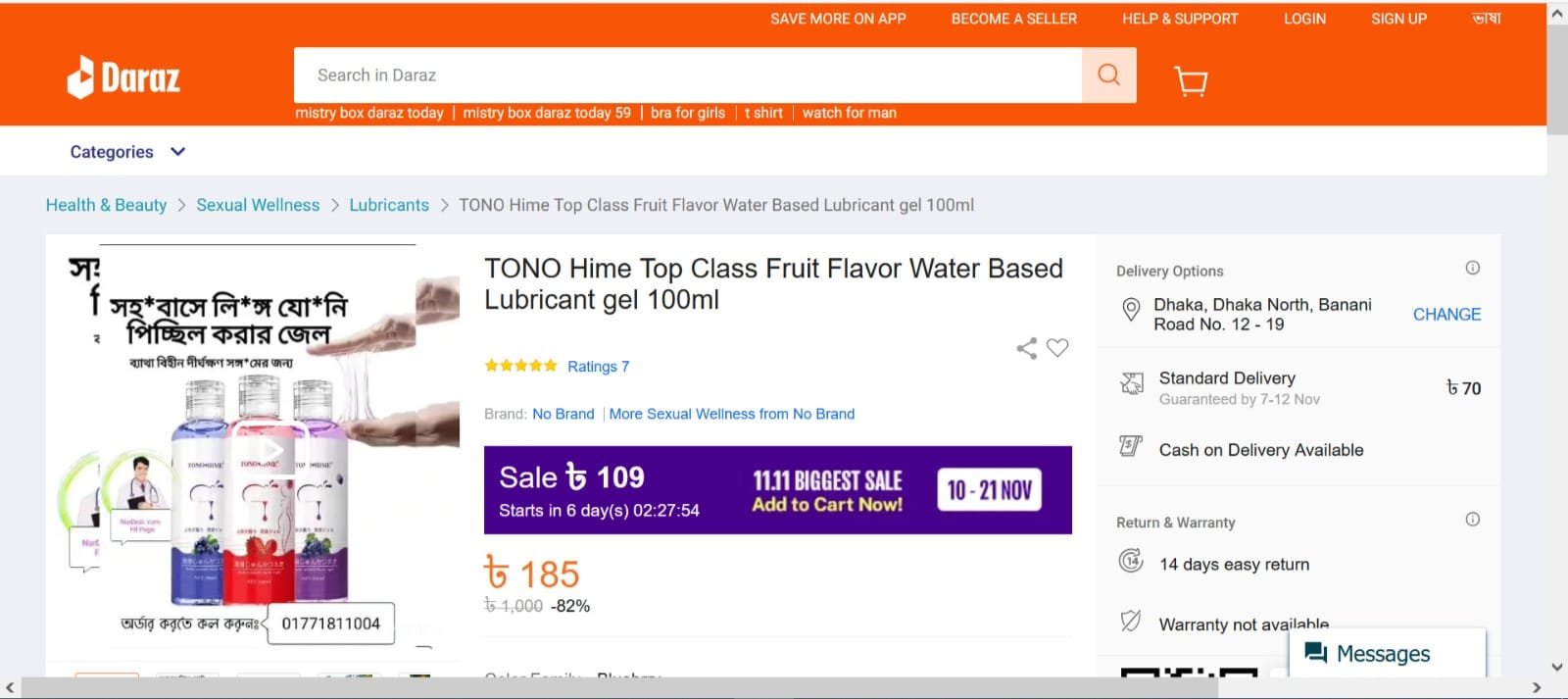Image resolution: width=1568 pixels, height=699 pixels.
Task: Click in the Search in Daraz field
Action: click(686, 75)
